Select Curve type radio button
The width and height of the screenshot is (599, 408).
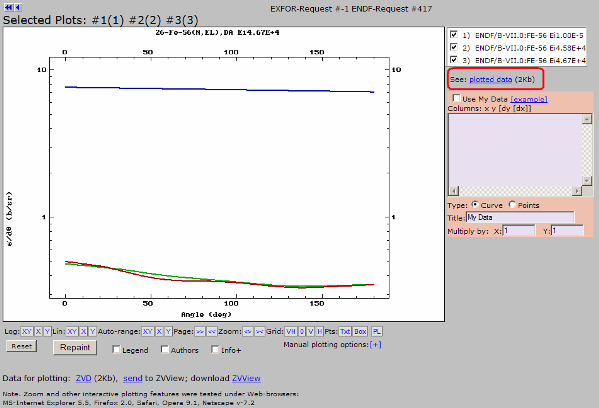tap(475, 204)
